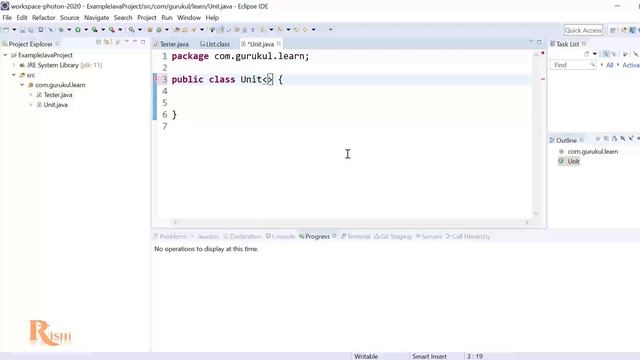Click the Save All toolbar icon
This screenshot has width=640, height=360.
(x=31, y=30)
